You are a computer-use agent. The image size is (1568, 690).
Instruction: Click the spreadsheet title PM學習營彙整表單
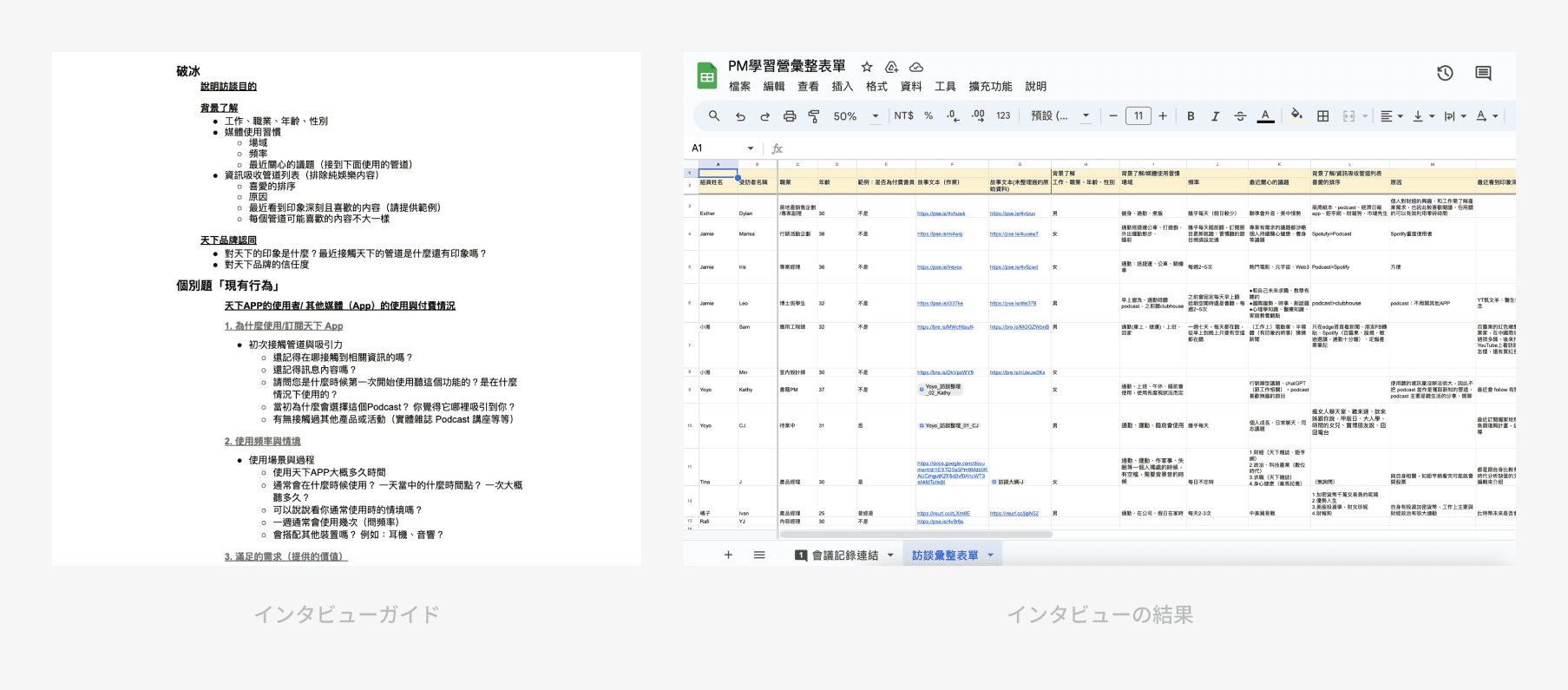pyautogui.click(x=787, y=66)
